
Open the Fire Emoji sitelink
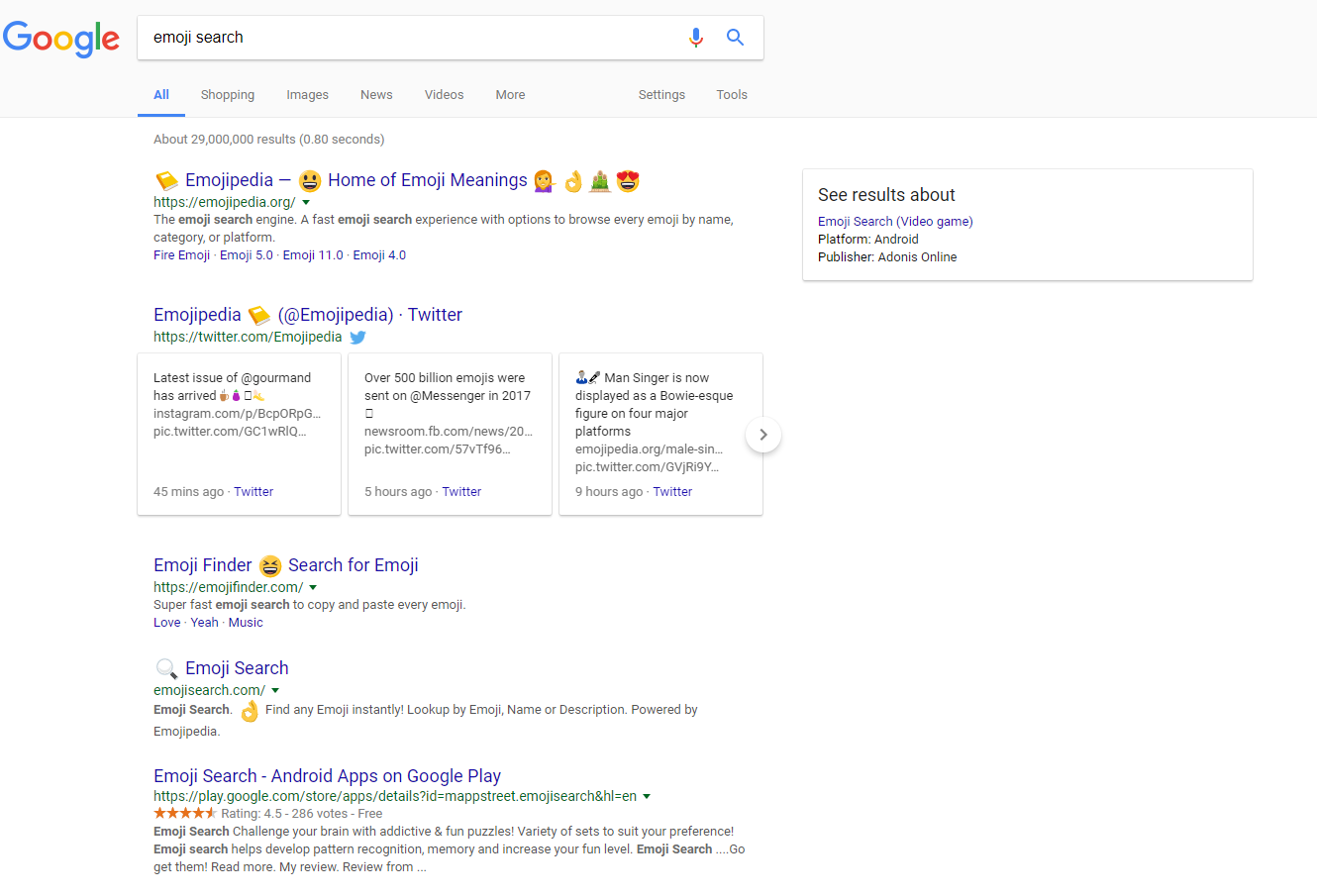[x=181, y=255]
